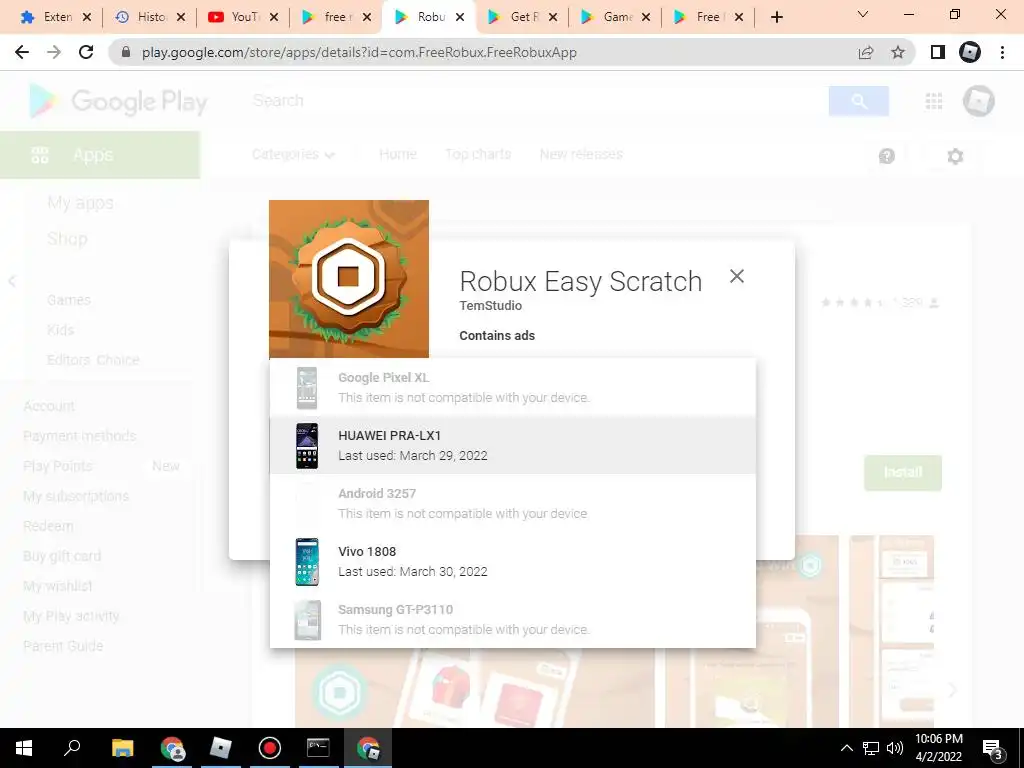Show next screenshot with right chevron
The width and height of the screenshot is (1024, 768).
(x=952, y=690)
